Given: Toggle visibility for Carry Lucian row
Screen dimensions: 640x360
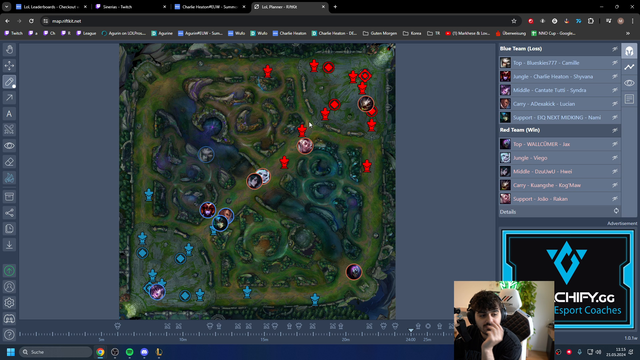Looking at the screenshot, I should 614,104.
